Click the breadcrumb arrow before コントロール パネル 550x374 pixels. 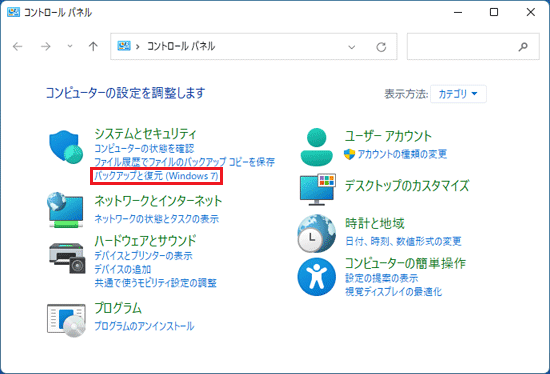pyautogui.click(x=138, y=46)
